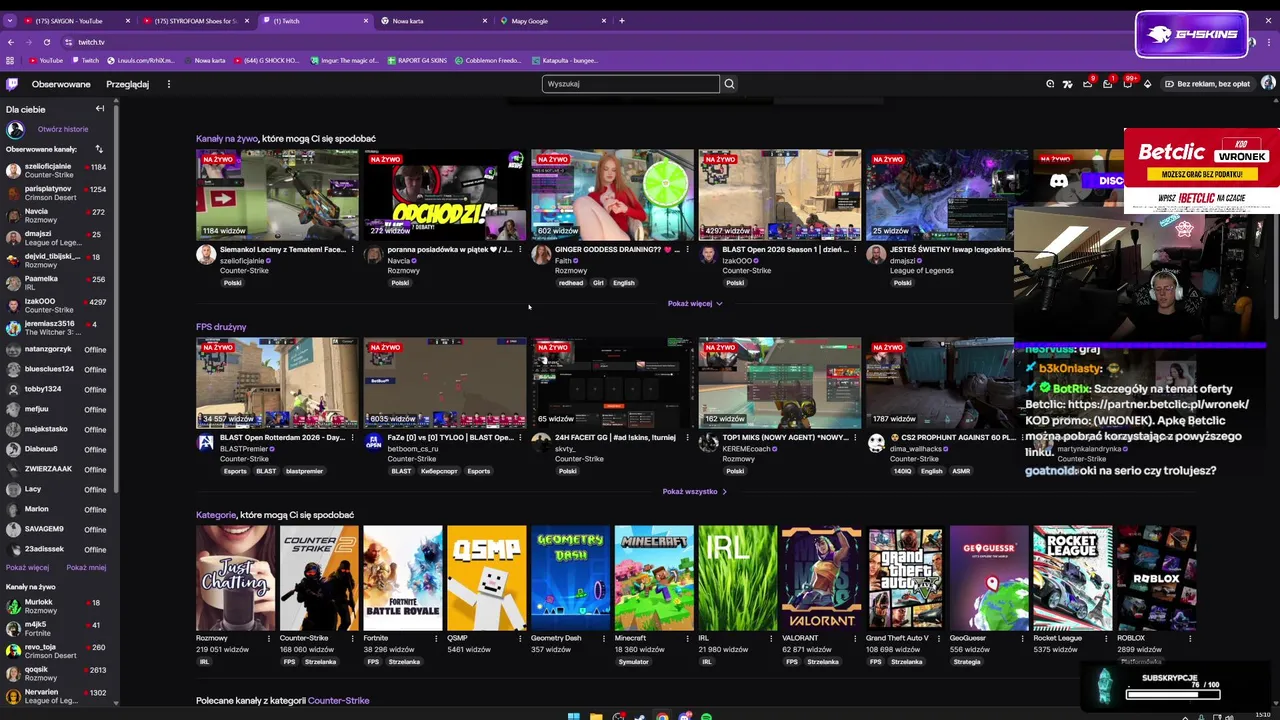
Task: Expand sidebar Pokaż więcej link
Action: tap(27, 567)
